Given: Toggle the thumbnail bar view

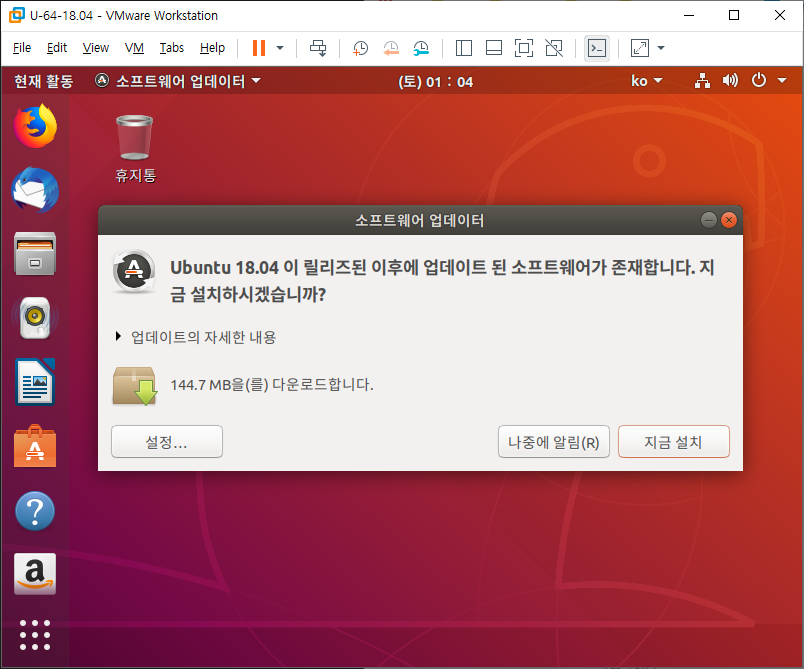Looking at the screenshot, I should point(494,48).
